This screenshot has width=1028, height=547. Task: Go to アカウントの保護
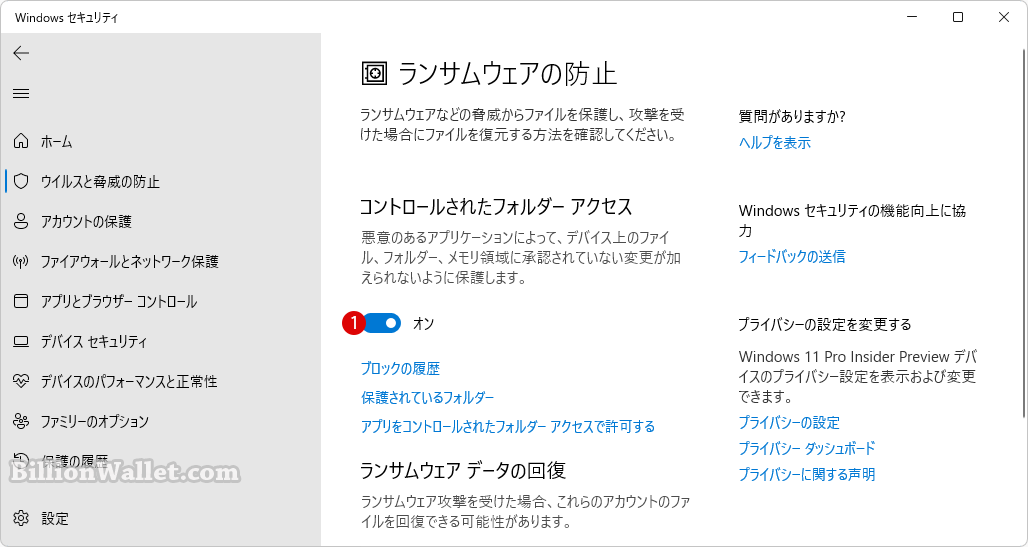pyautogui.click(x=86, y=221)
